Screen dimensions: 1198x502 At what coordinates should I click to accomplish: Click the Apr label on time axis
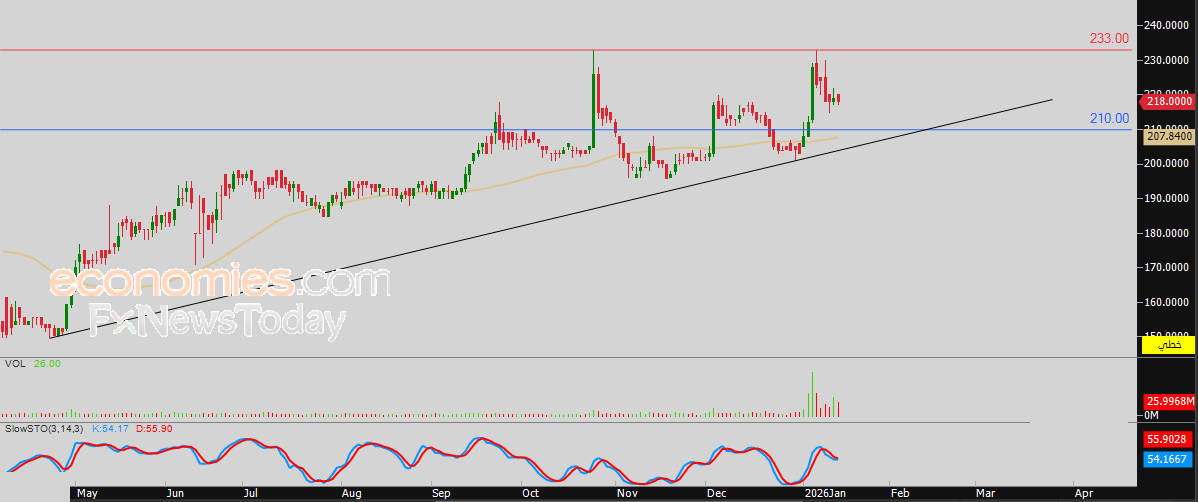tap(1083, 493)
